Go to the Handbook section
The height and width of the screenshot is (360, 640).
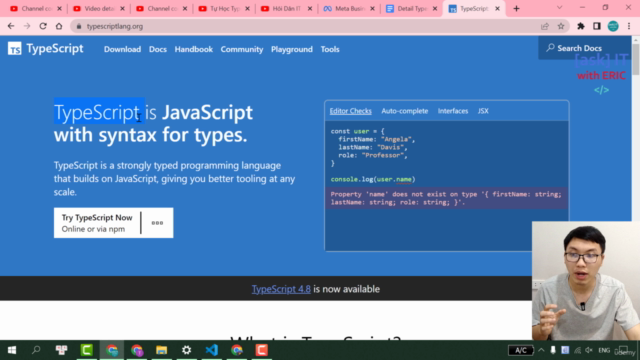pos(193,49)
